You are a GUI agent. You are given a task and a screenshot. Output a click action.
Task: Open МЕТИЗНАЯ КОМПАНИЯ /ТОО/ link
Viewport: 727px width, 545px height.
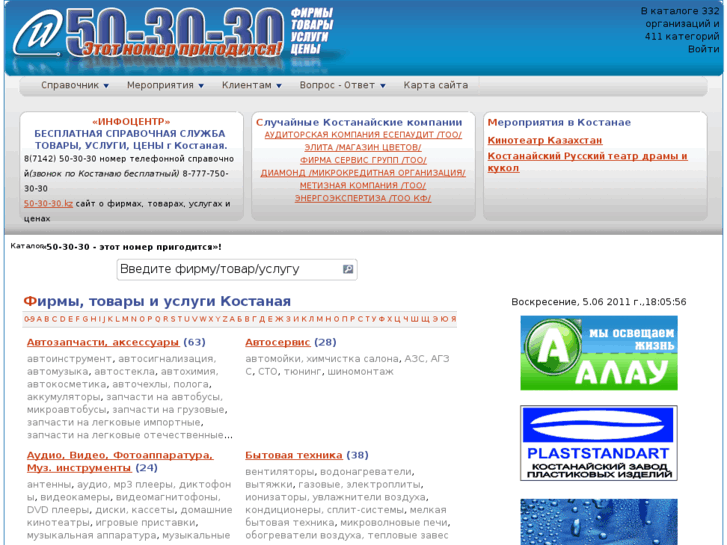click(363, 186)
